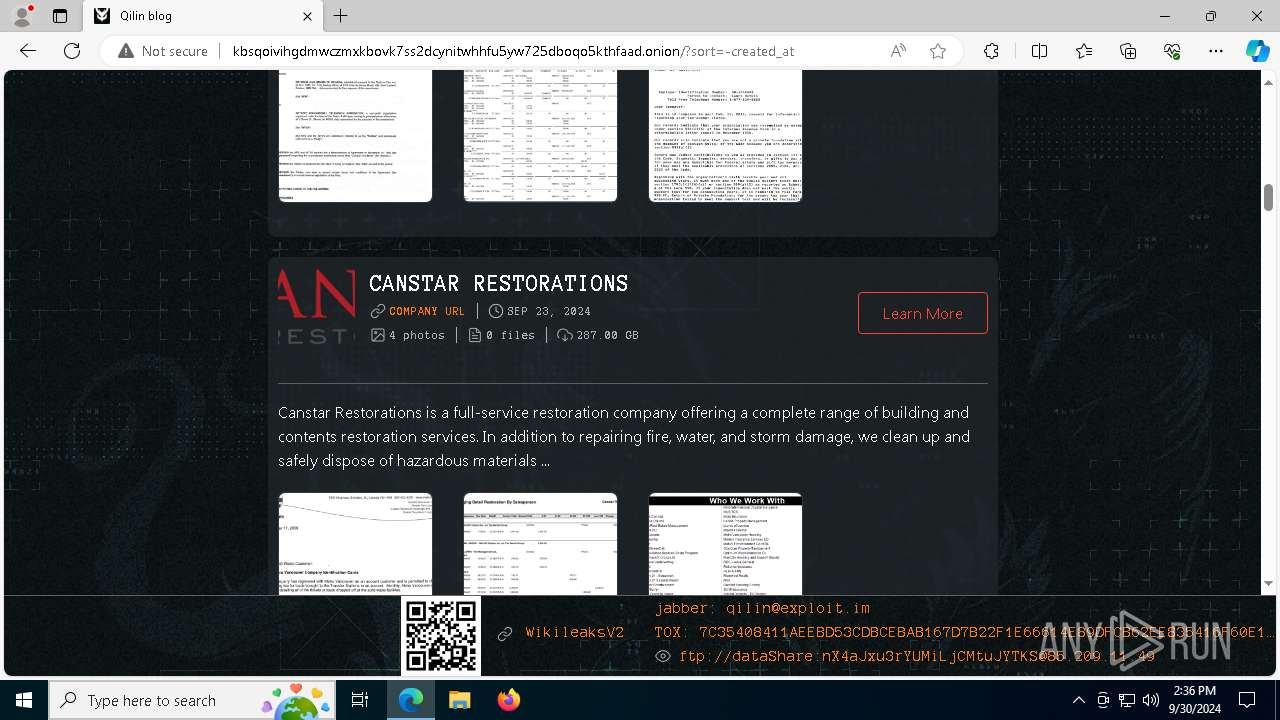The width and height of the screenshot is (1280, 720).
Task: Add page to favorites star
Action: [x=938, y=51]
